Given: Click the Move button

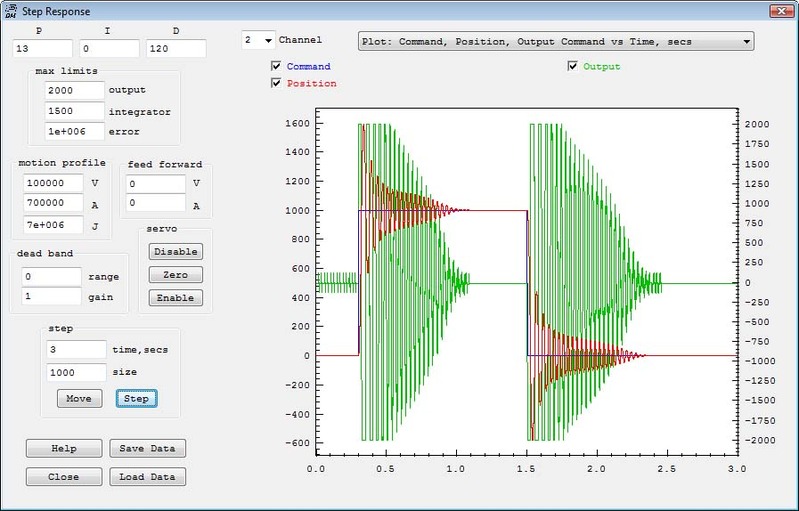Looking at the screenshot, I should pos(79,399).
